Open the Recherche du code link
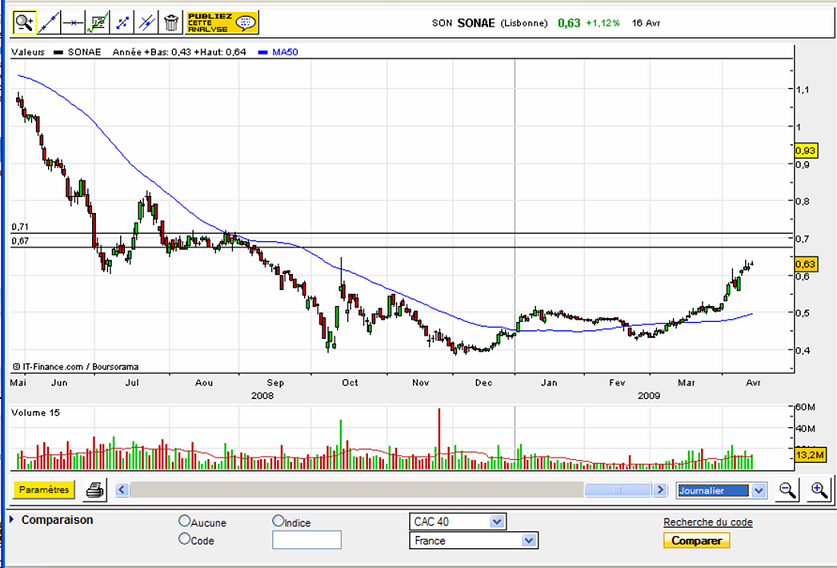The height and width of the screenshot is (568, 837). [x=708, y=522]
